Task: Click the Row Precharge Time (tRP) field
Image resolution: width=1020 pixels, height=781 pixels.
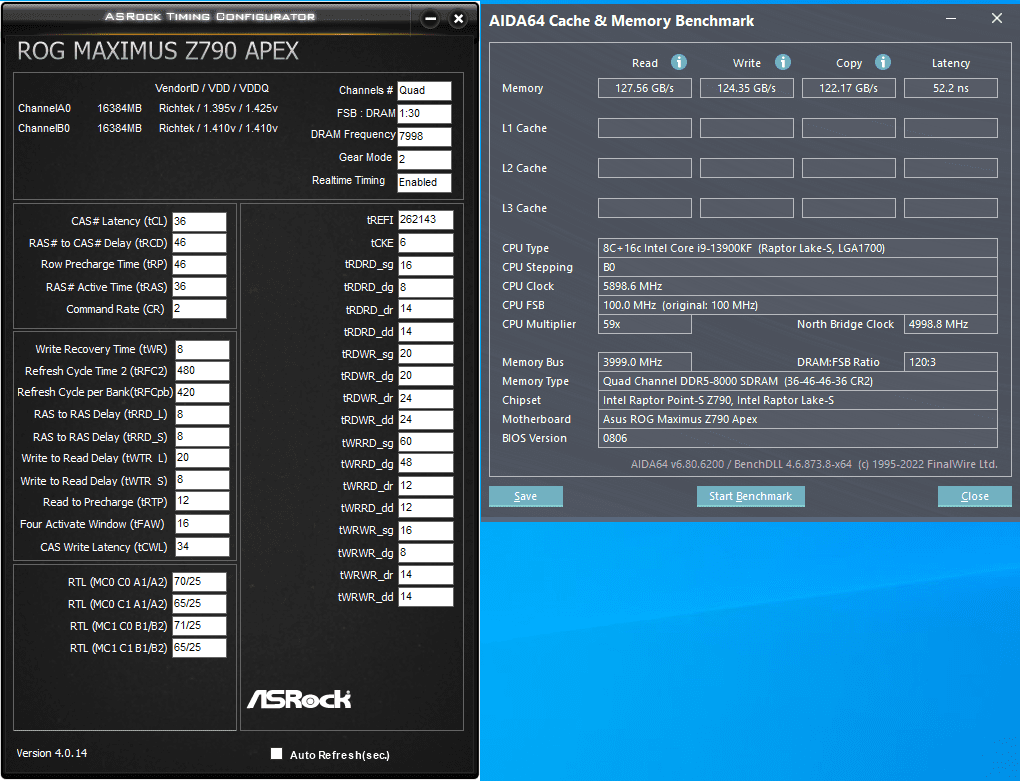Action: tap(199, 265)
